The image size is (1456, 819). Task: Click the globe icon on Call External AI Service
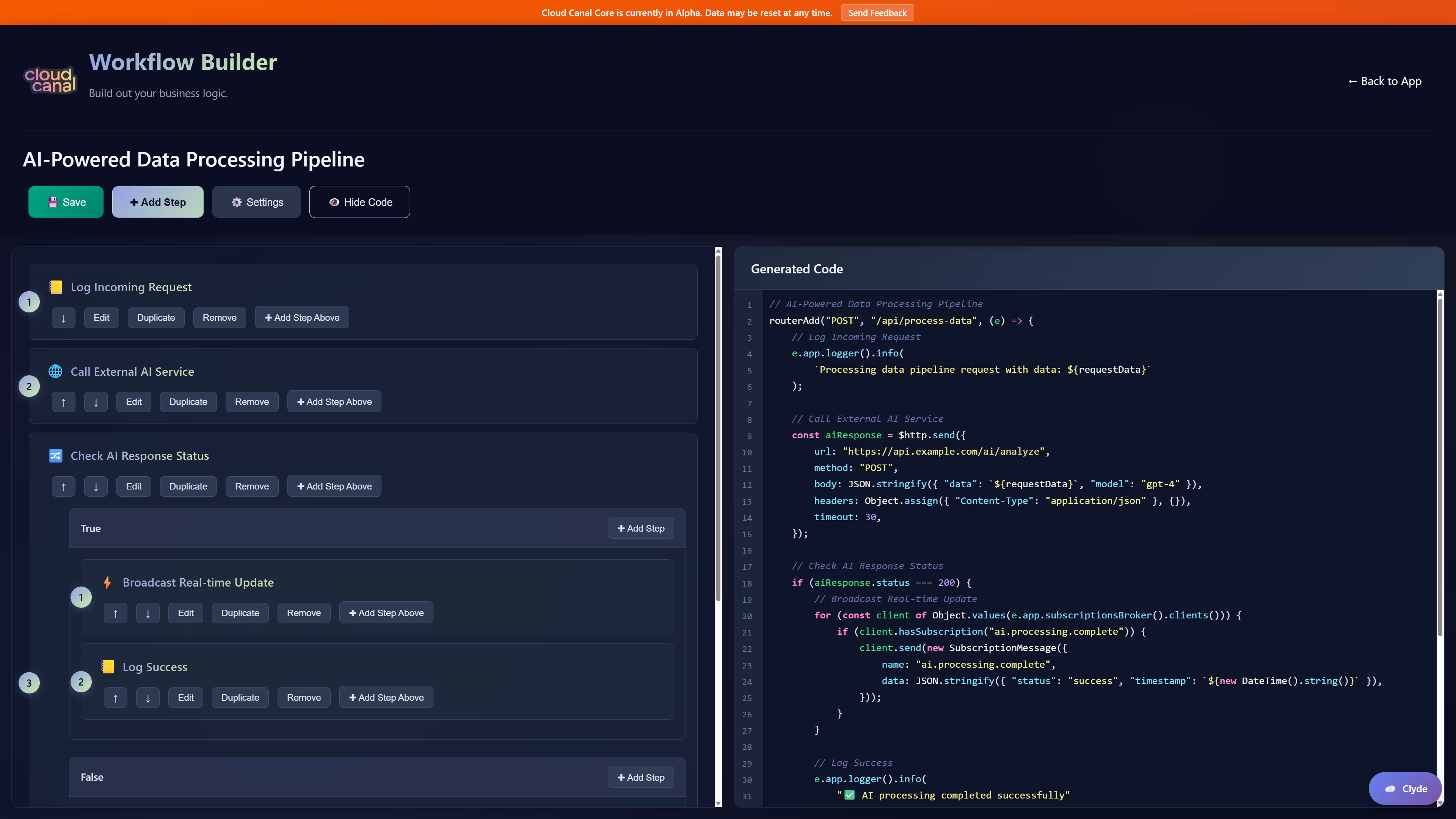click(55, 371)
